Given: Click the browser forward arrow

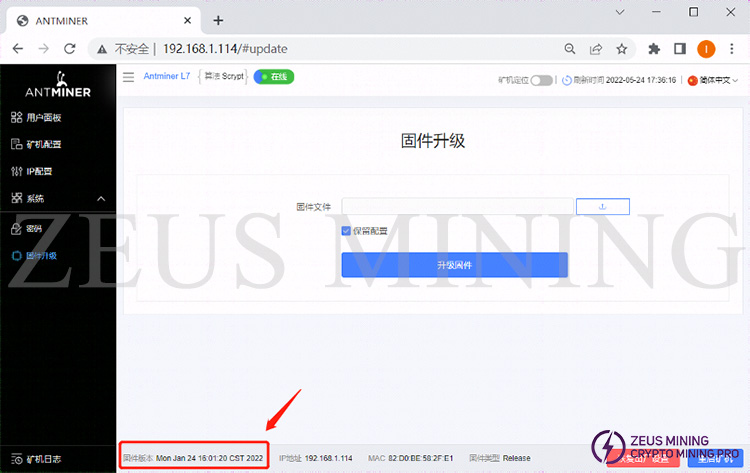Looking at the screenshot, I should 44,49.
